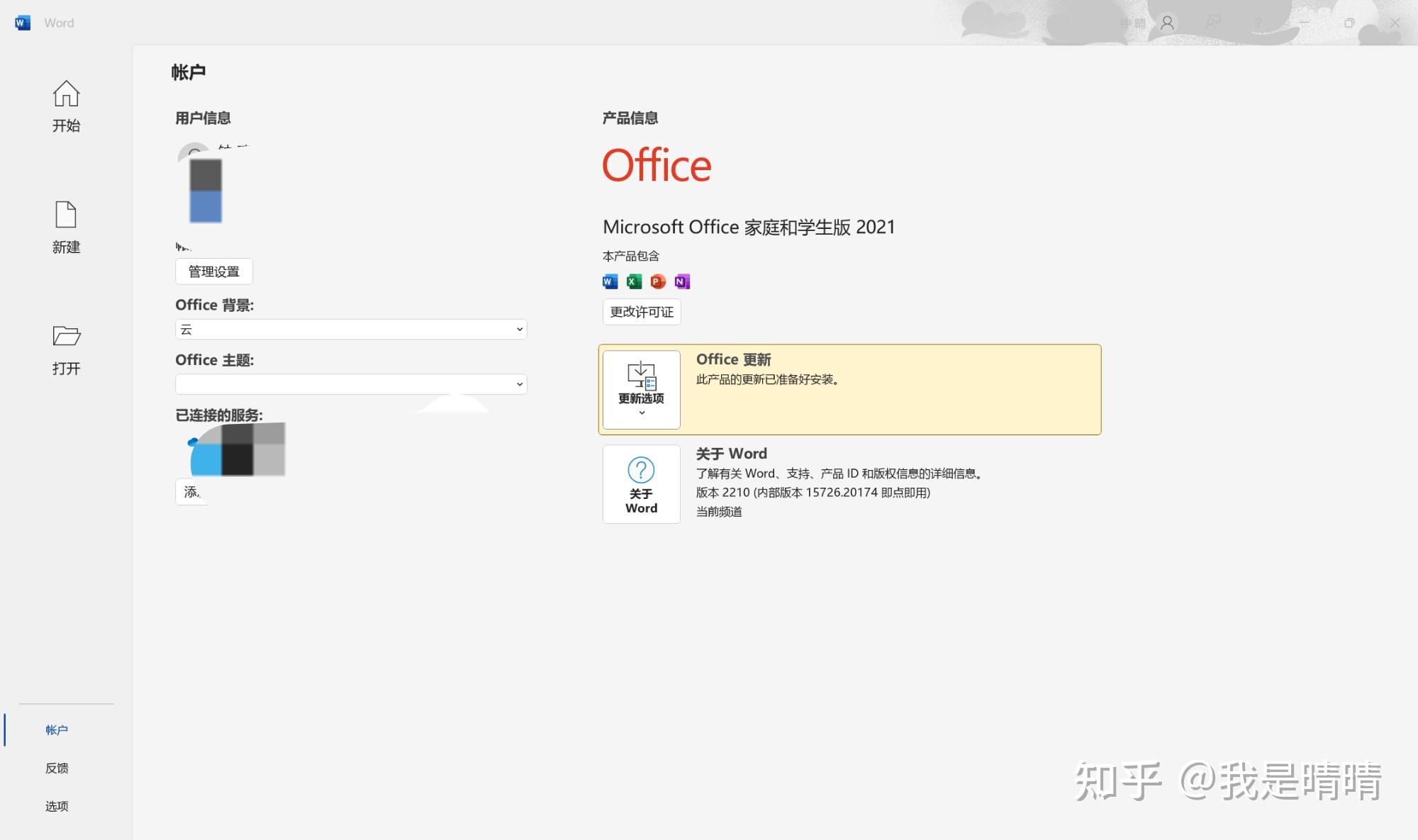Open the 开始 home page in sidebar
This screenshot has height=840, width=1418.
(66, 106)
